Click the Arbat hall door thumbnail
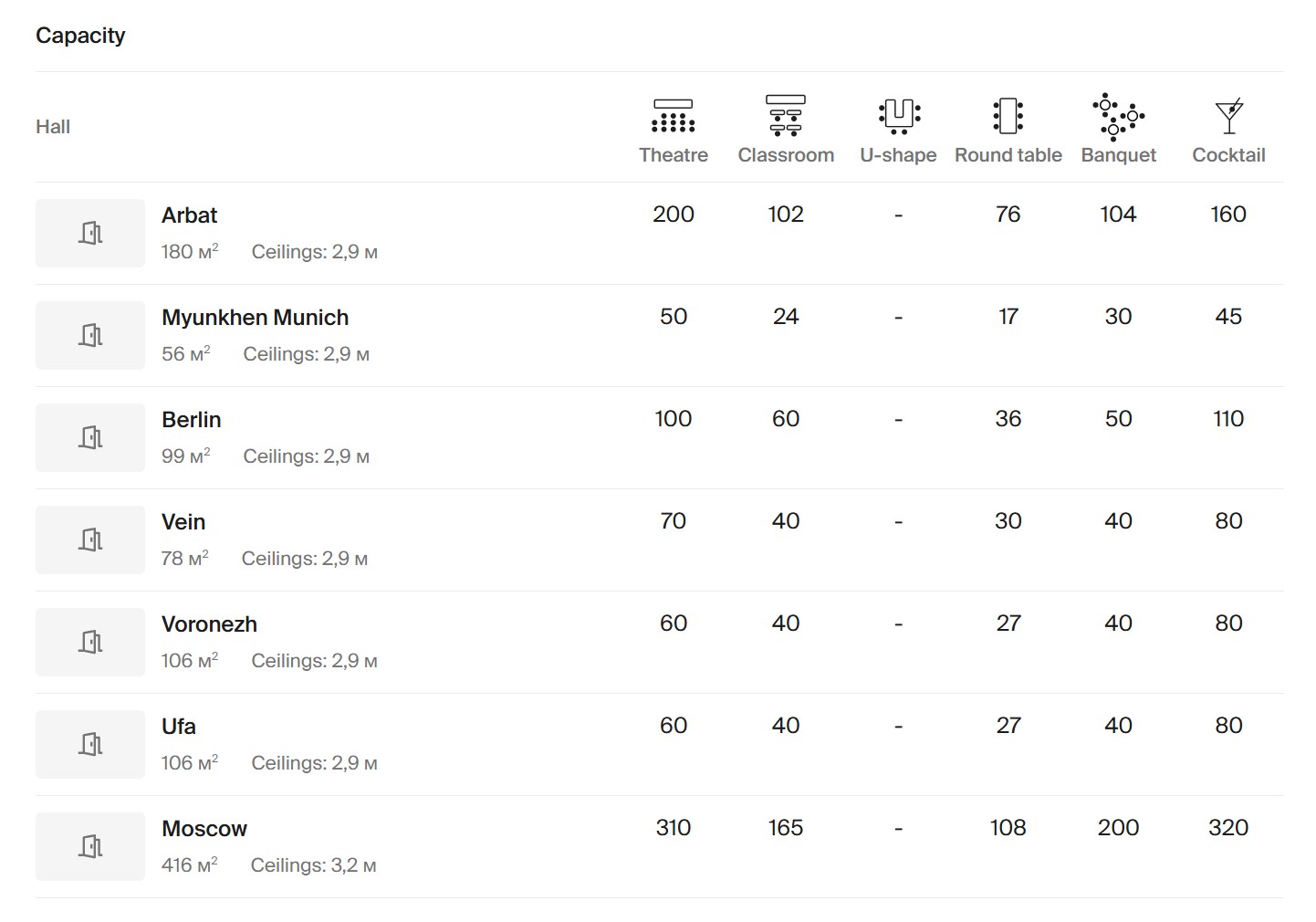This screenshot has height=922, width=1316. (x=90, y=234)
